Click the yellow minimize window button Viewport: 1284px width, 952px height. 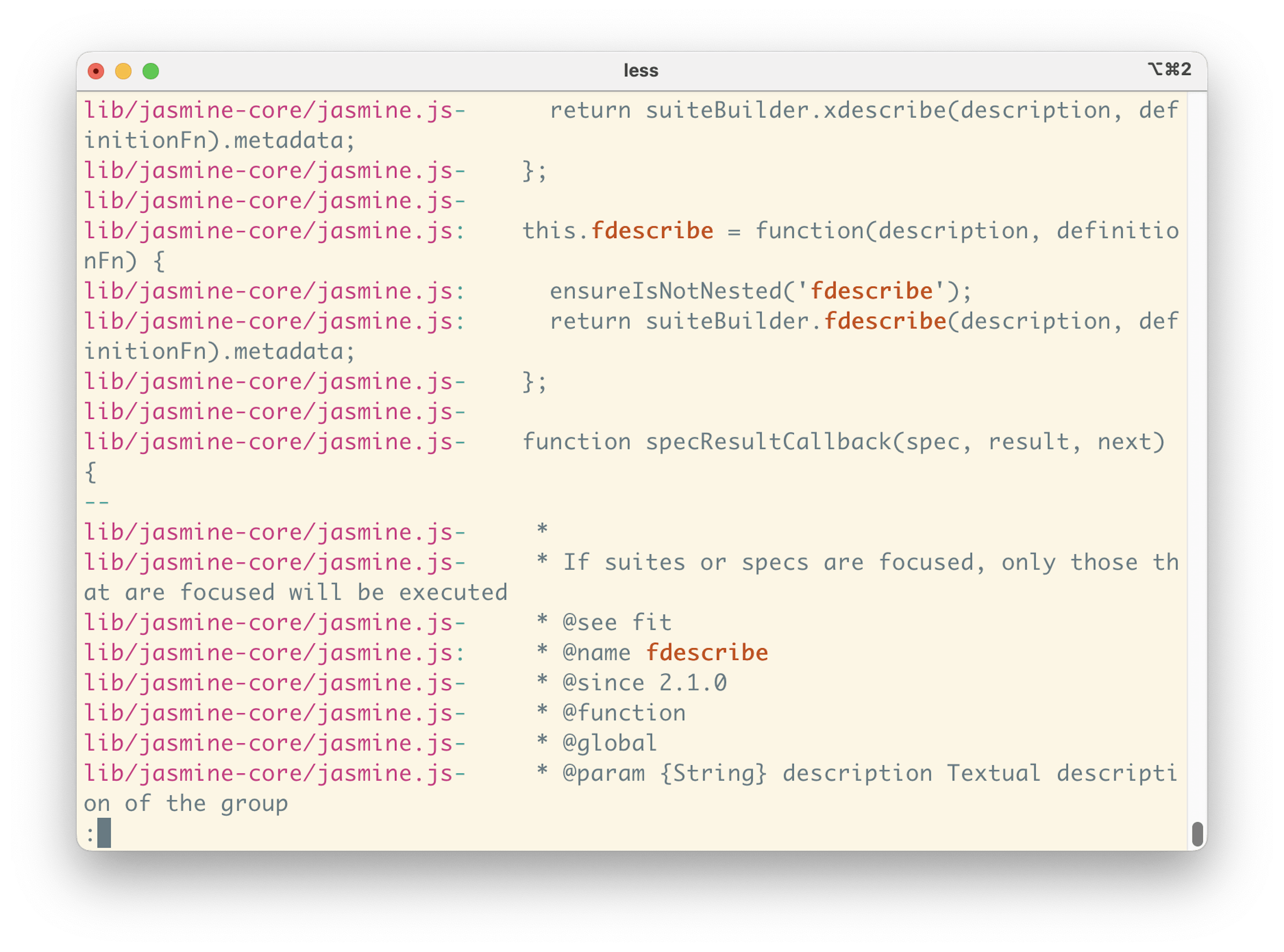click(123, 71)
